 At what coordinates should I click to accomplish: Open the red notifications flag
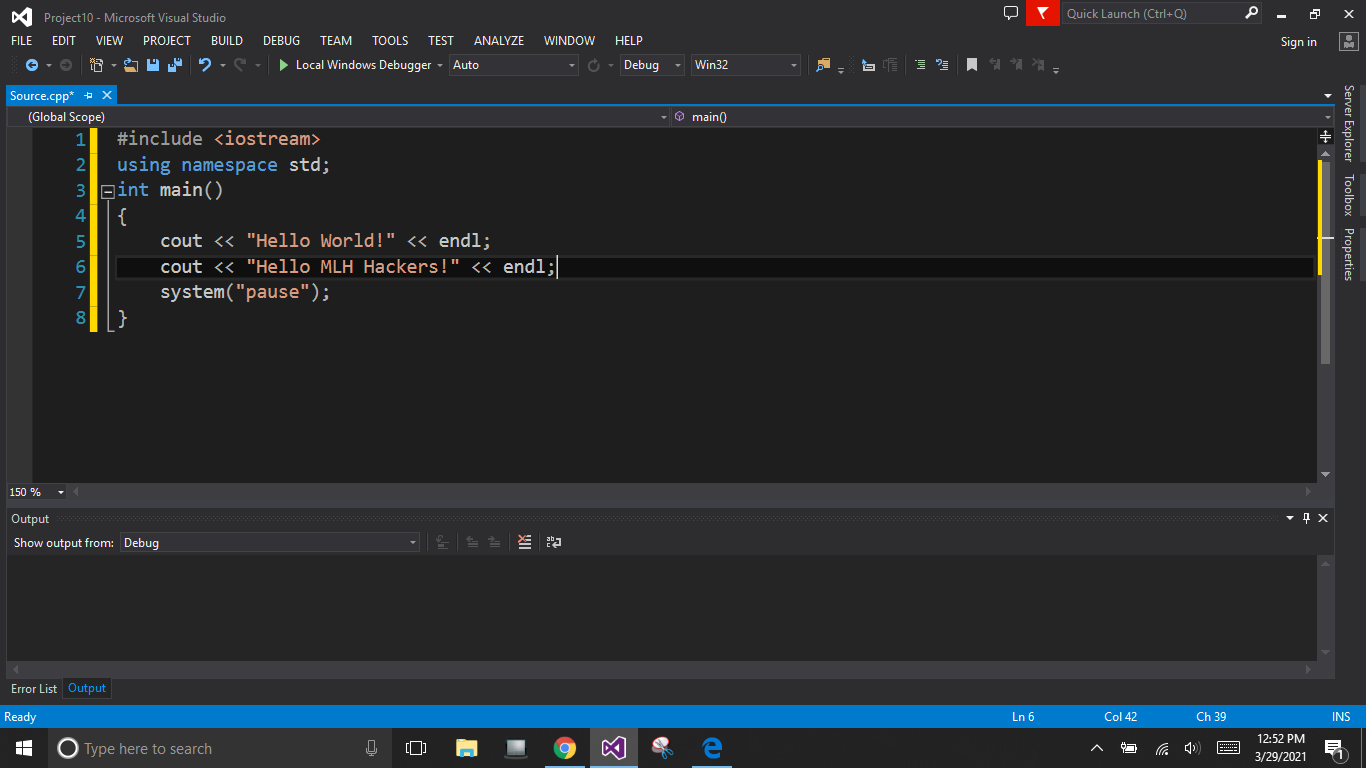pos(1042,13)
